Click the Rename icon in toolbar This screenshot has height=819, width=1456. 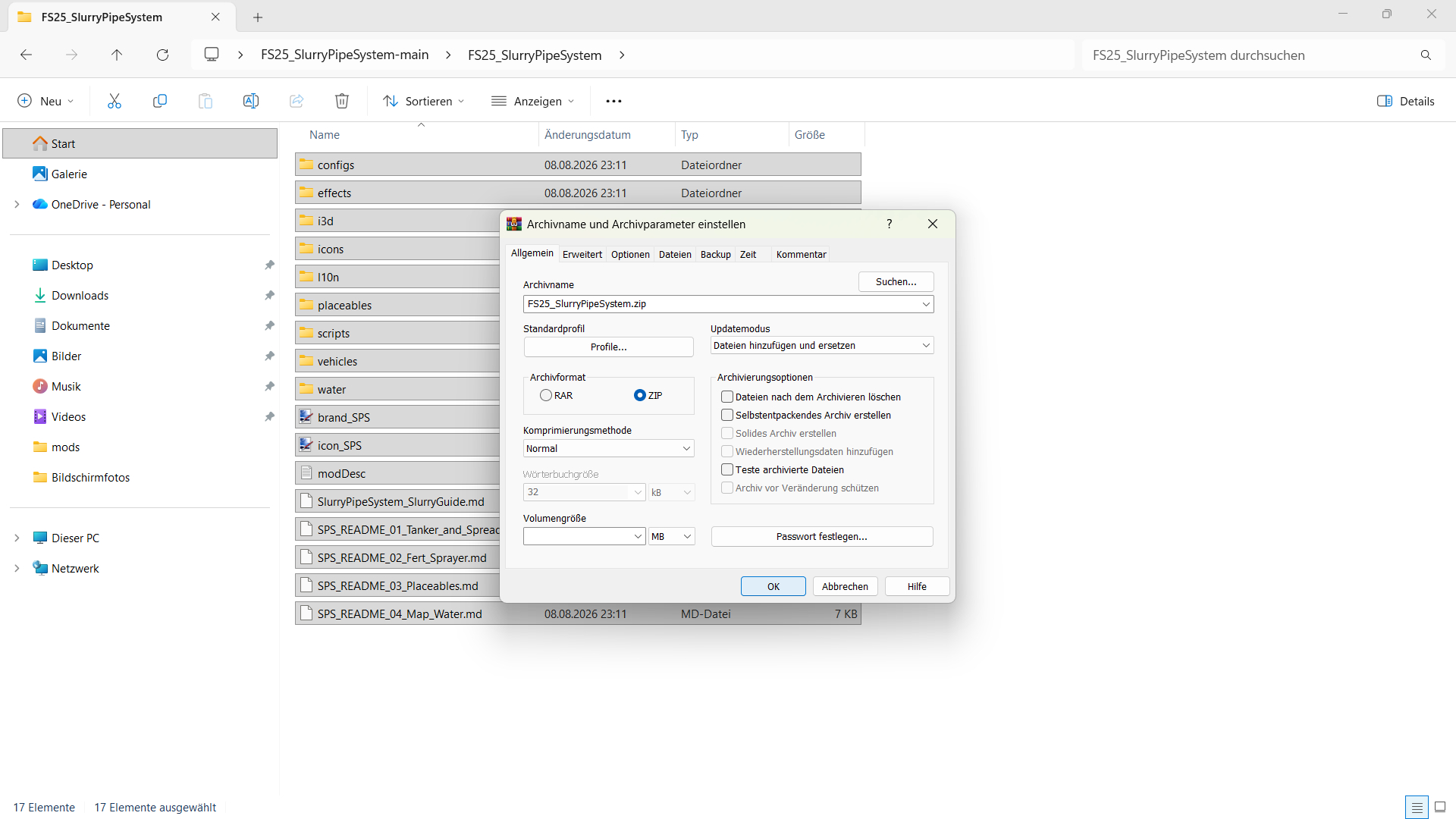coord(251,101)
